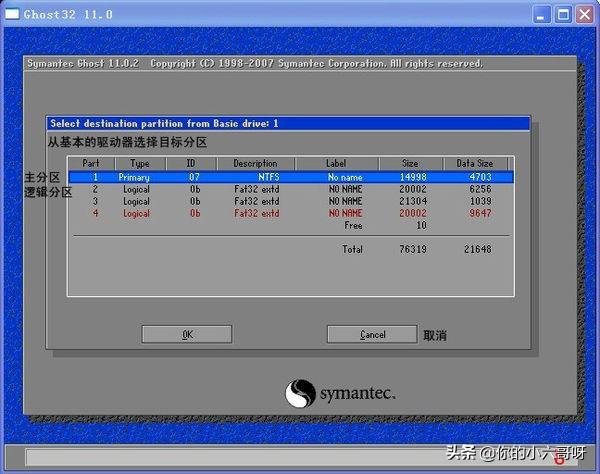The height and width of the screenshot is (474, 600).
Task: Click the Type column header
Action: pos(140,163)
